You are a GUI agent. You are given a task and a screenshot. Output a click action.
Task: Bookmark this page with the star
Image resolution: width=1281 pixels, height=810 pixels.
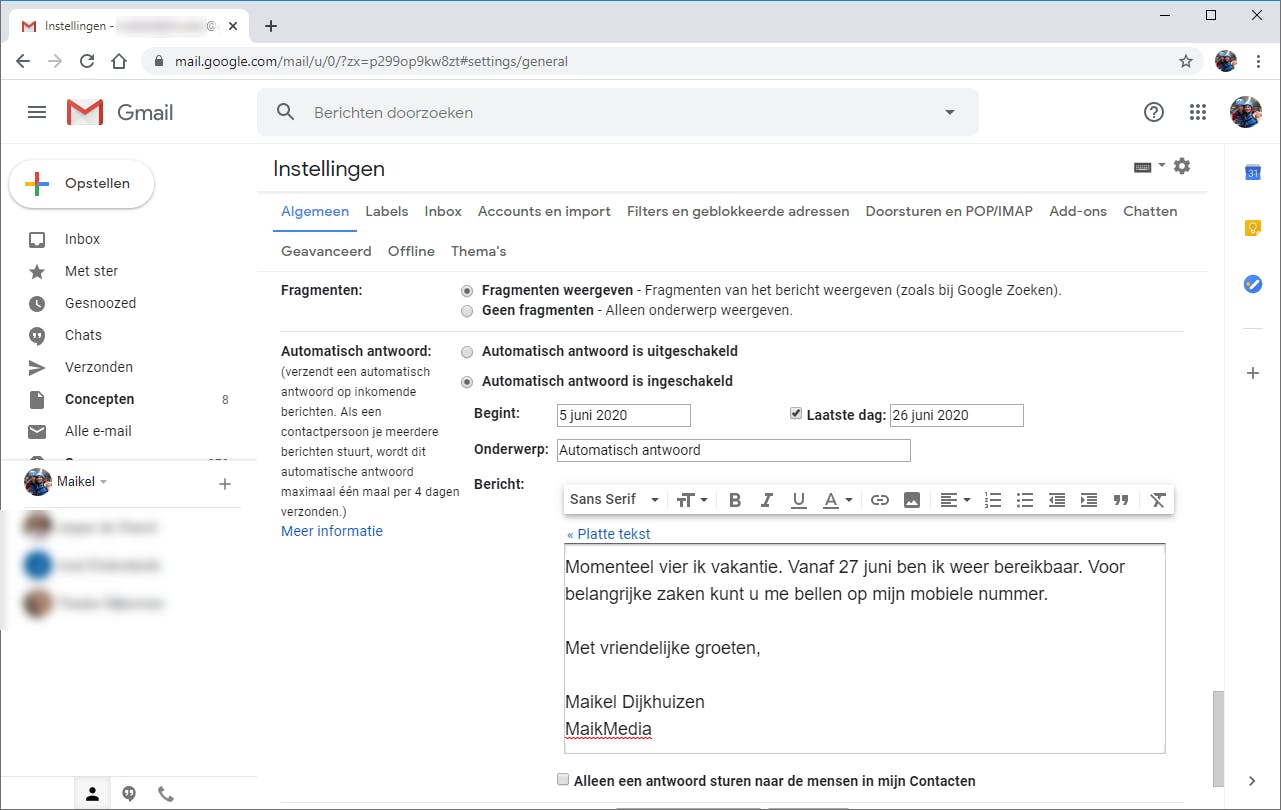tap(1186, 61)
